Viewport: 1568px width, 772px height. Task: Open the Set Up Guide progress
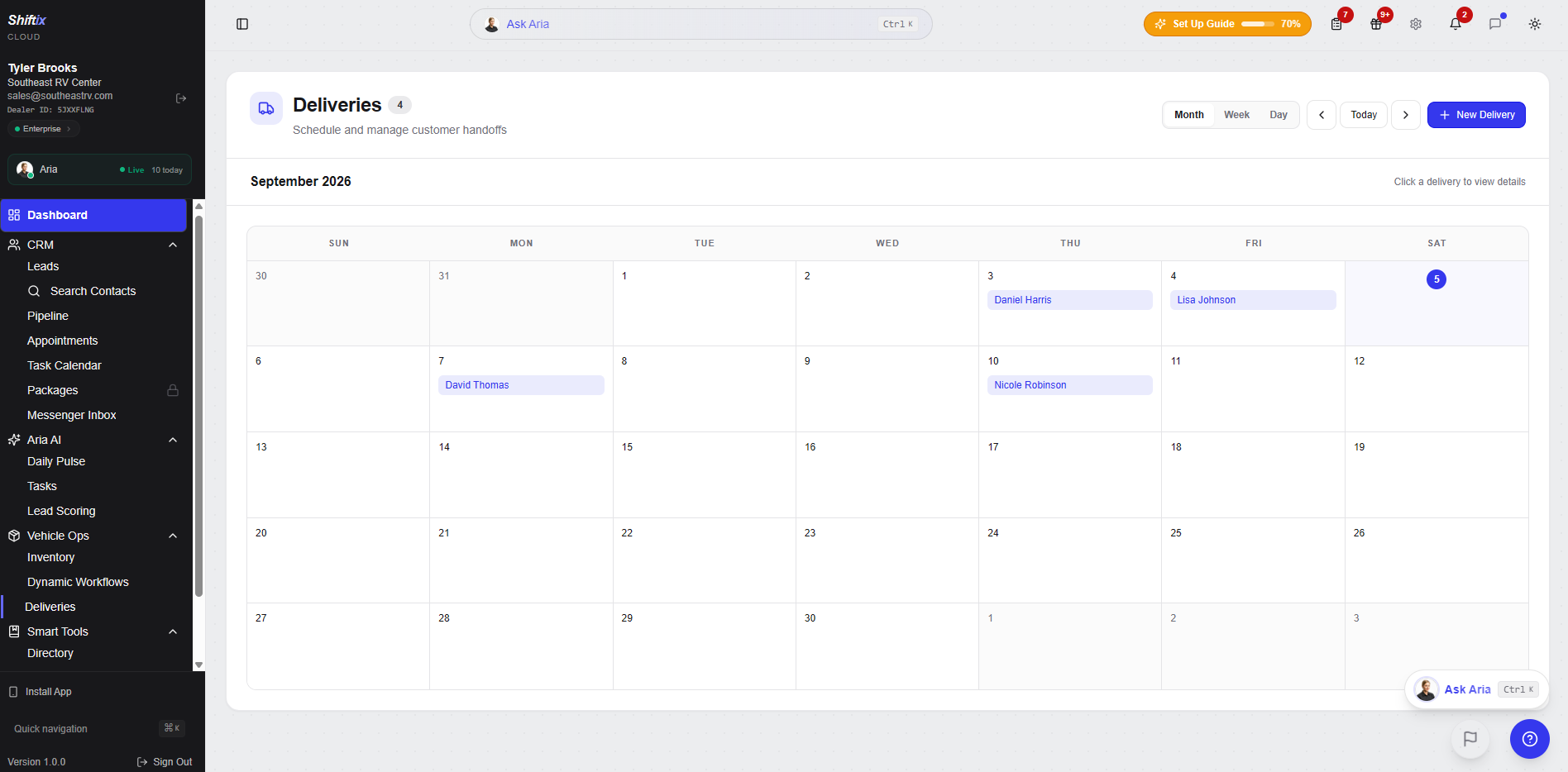(x=1227, y=24)
